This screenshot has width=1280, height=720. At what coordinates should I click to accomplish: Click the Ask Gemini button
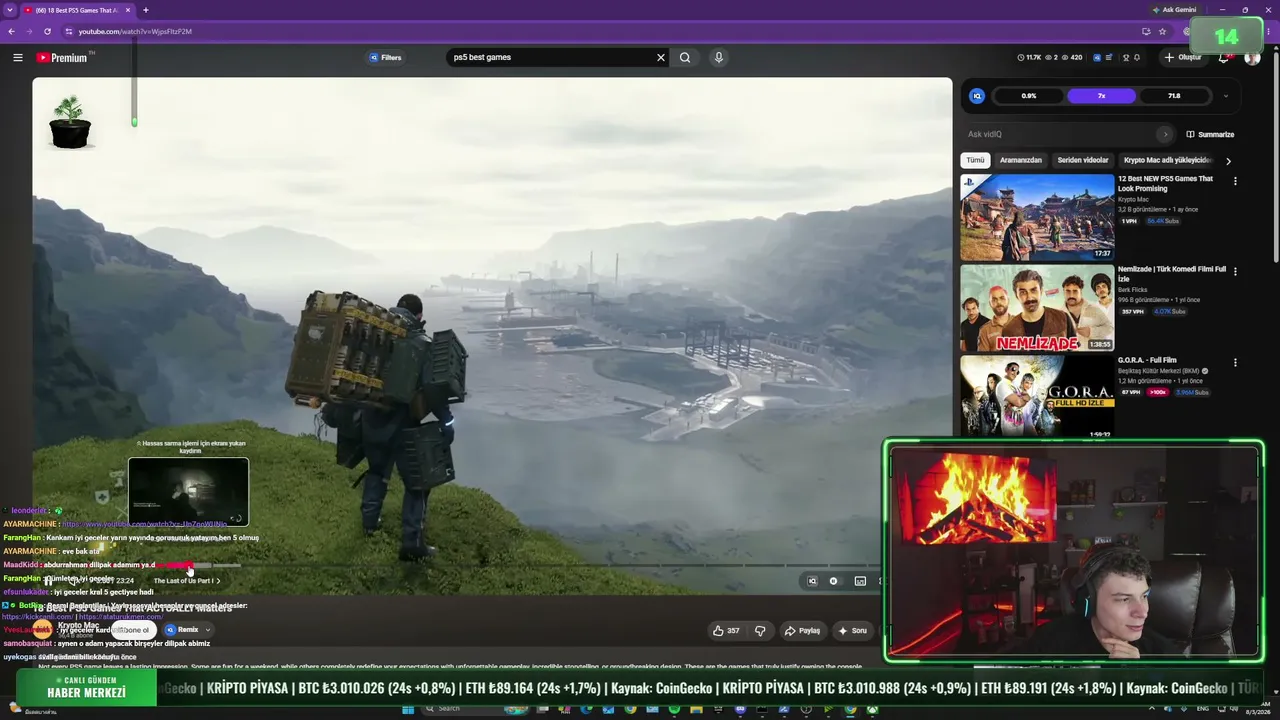click(x=1174, y=10)
